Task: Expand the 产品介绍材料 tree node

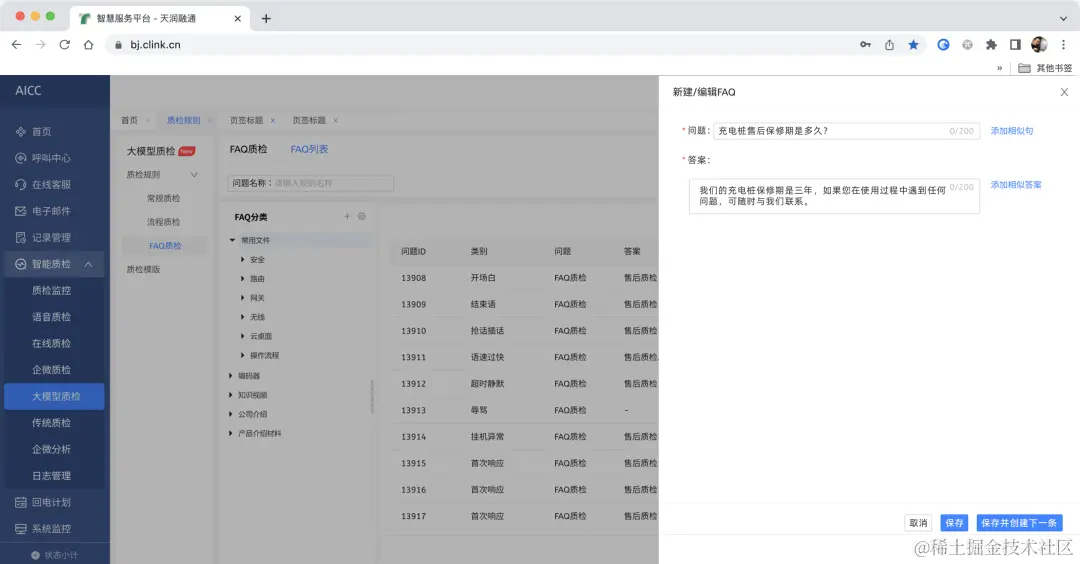Action: [231, 434]
